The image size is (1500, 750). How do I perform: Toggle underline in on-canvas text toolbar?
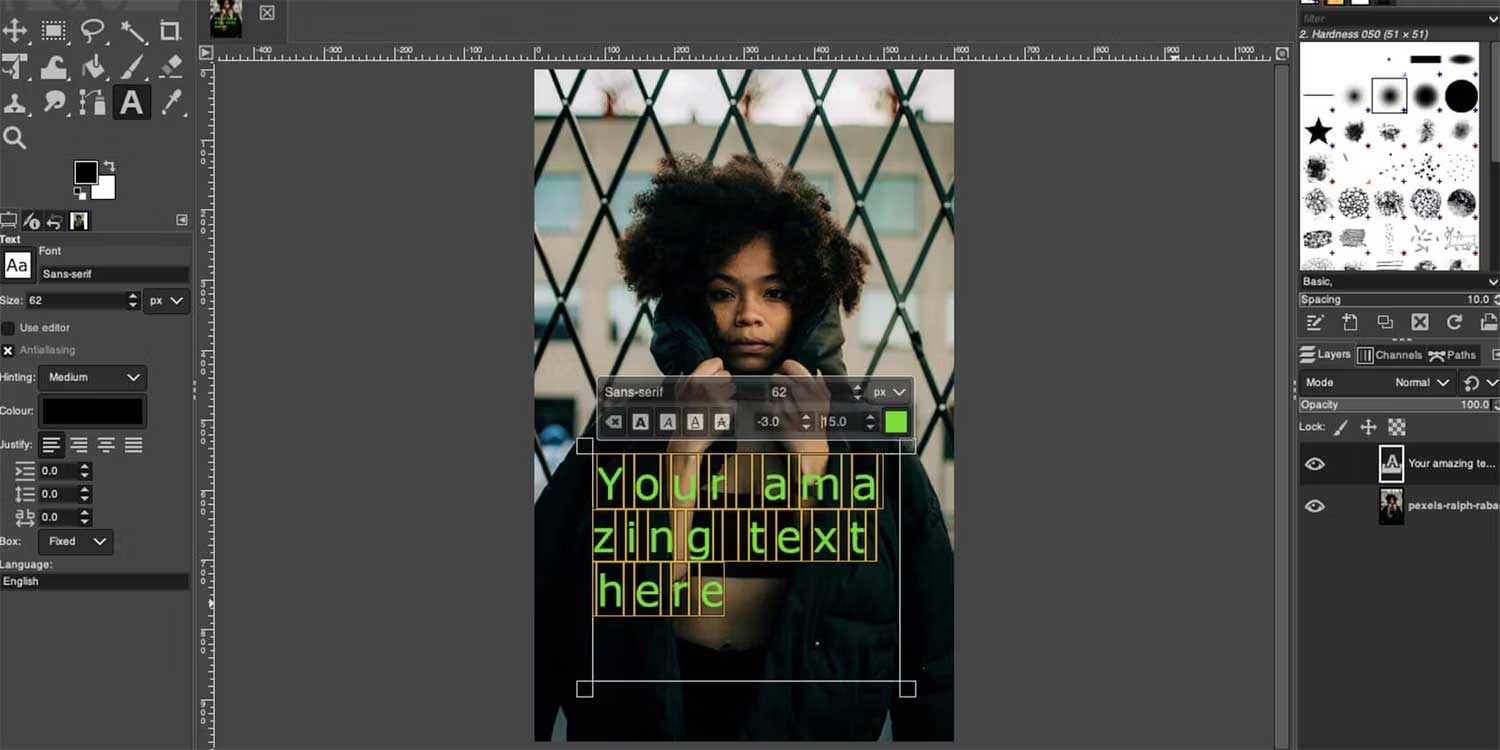pos(695,422)
